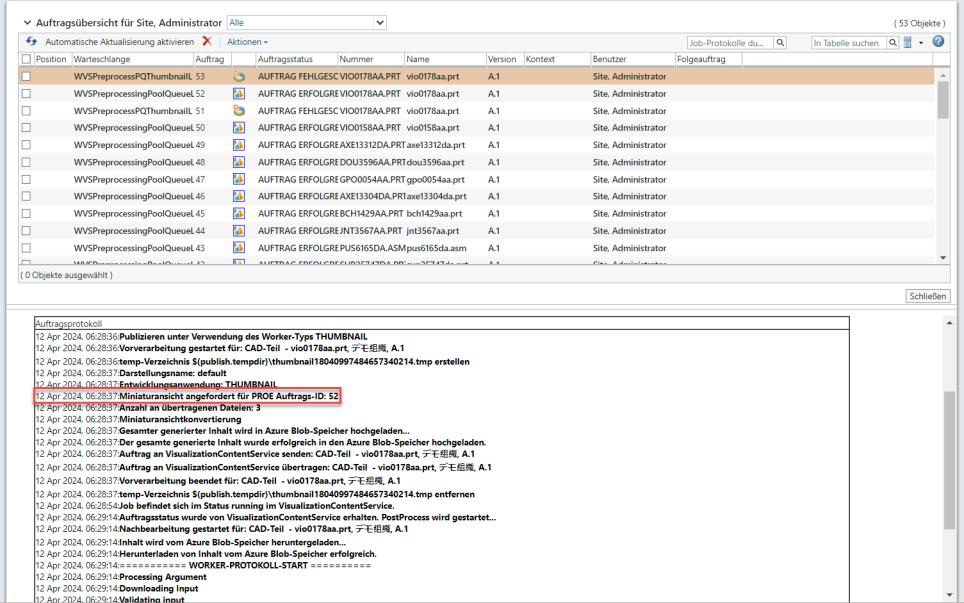Open the table view settings icon
The height and width of the screenshot is (603, 964).
tap(908, 42)
